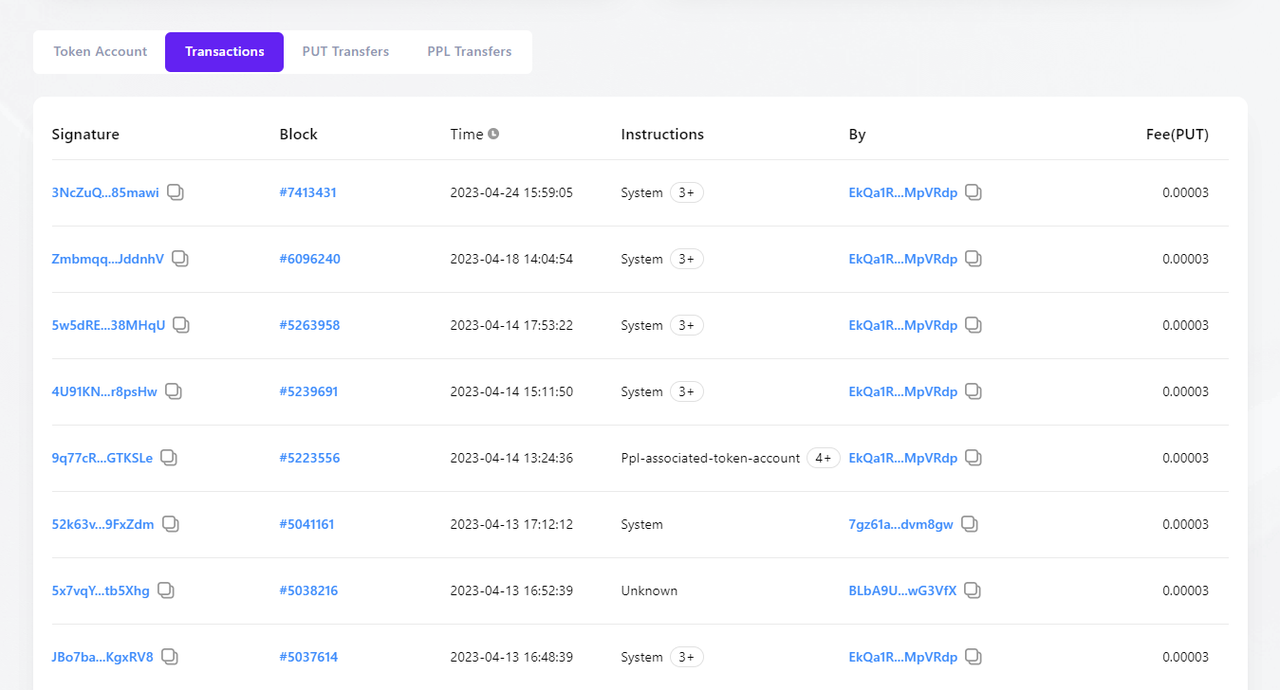Viewport: 1280px width, 690px height.
Task: Copy signature 5x7vqY...tb5Xhg
Action: (166, 591)
